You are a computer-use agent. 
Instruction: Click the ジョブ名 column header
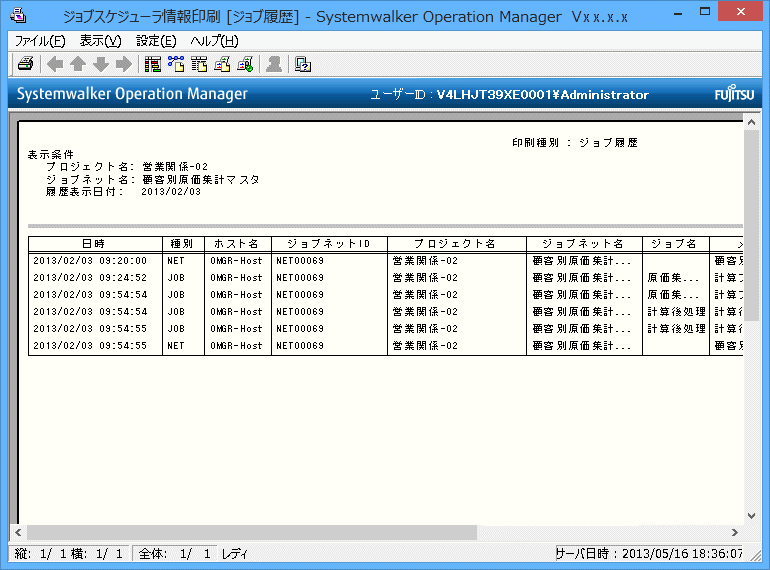[x=676, y=244]
